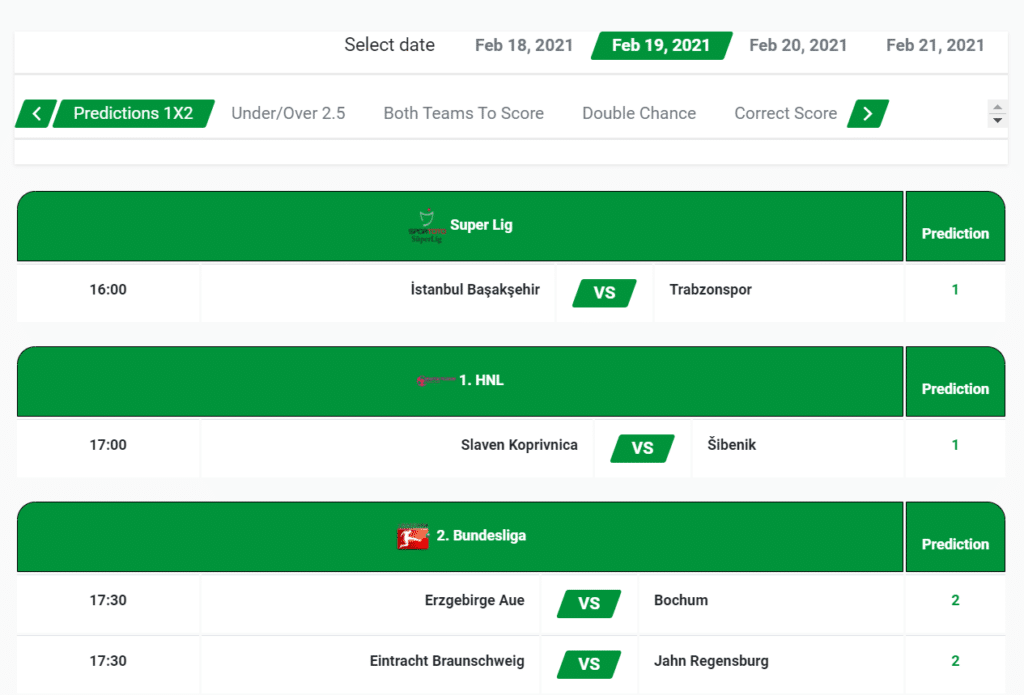
Task: Click the Erzgebirge Aue team name
Action: pyautogui.click(x=475, y=600)
